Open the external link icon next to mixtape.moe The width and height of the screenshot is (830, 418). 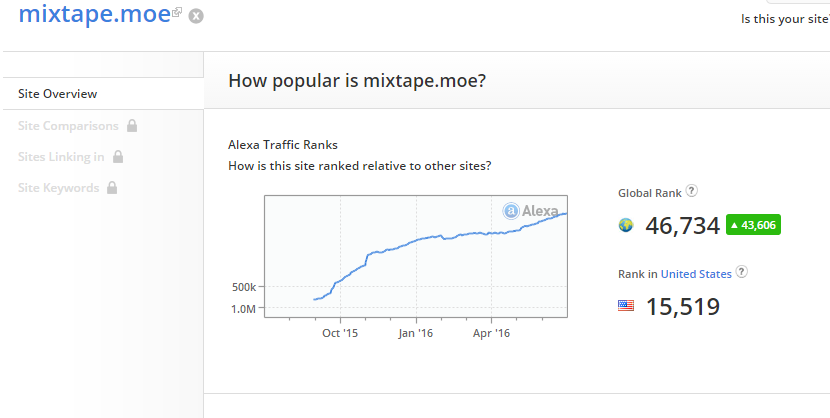(177, 12)
